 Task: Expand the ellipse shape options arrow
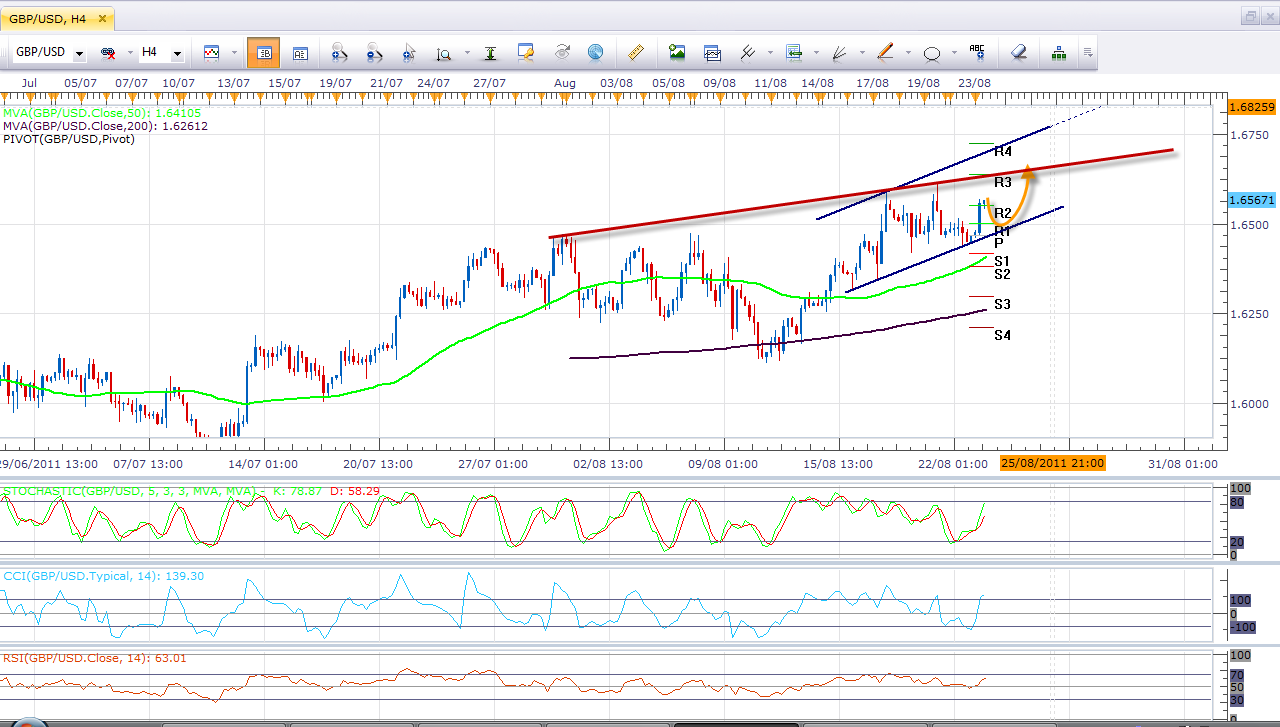coord(954,52)
